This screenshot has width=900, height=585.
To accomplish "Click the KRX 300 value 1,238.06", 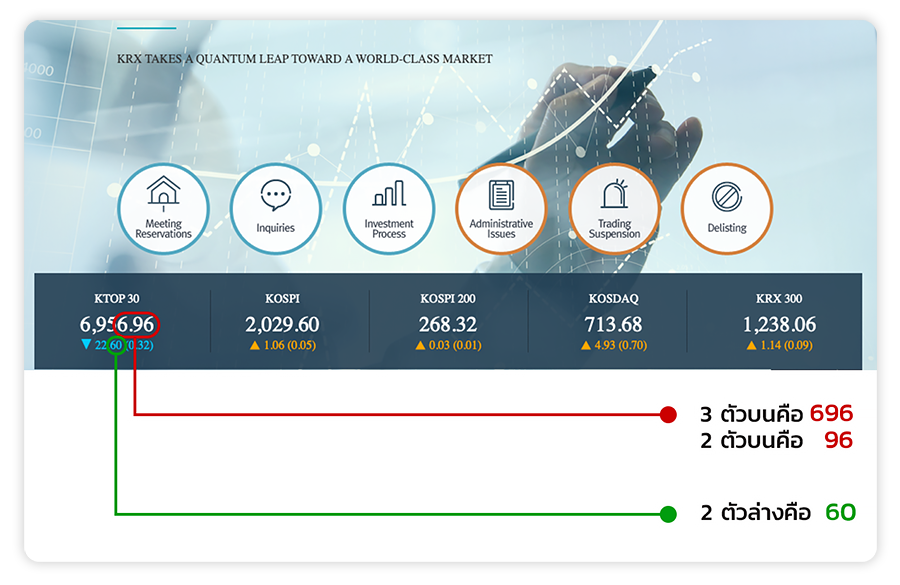I will tap(779, 325).
